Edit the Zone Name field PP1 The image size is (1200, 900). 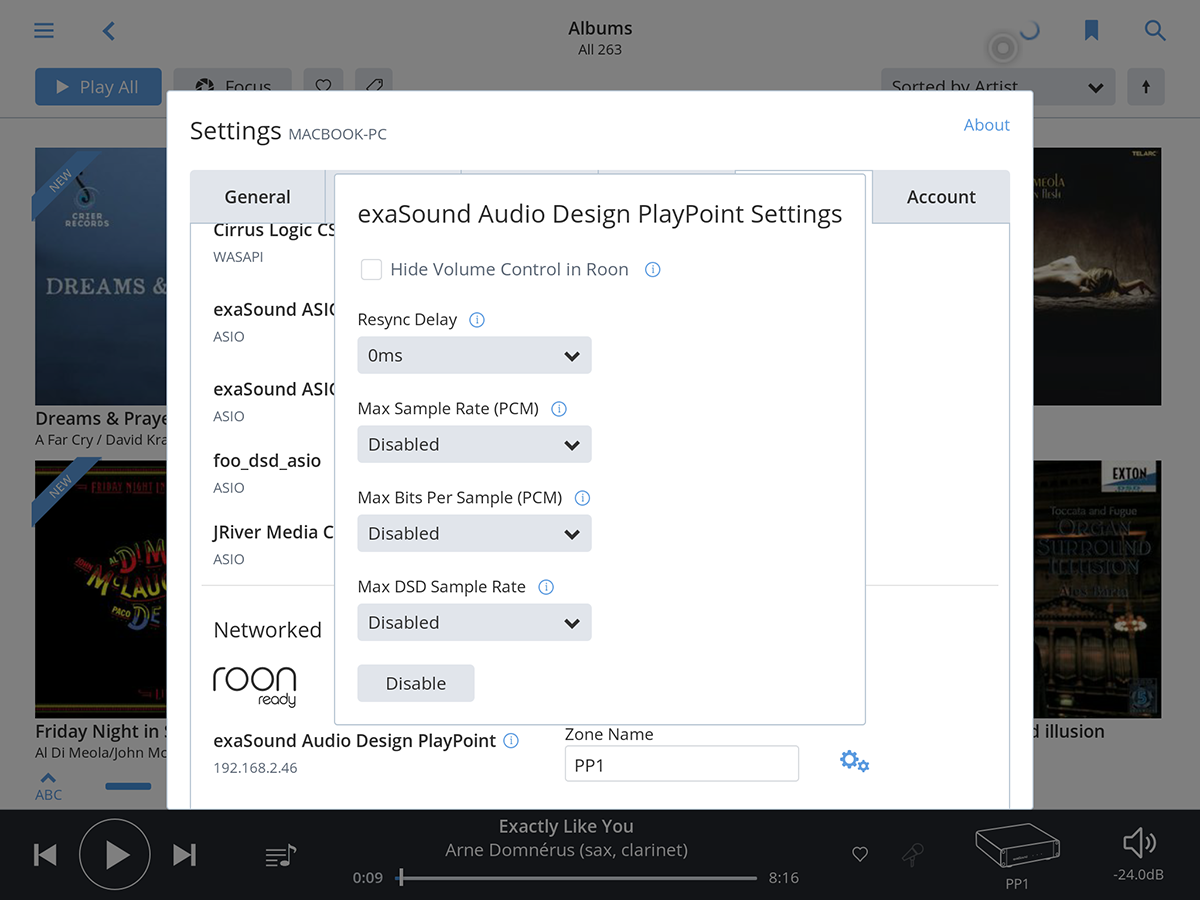(682, 763)
